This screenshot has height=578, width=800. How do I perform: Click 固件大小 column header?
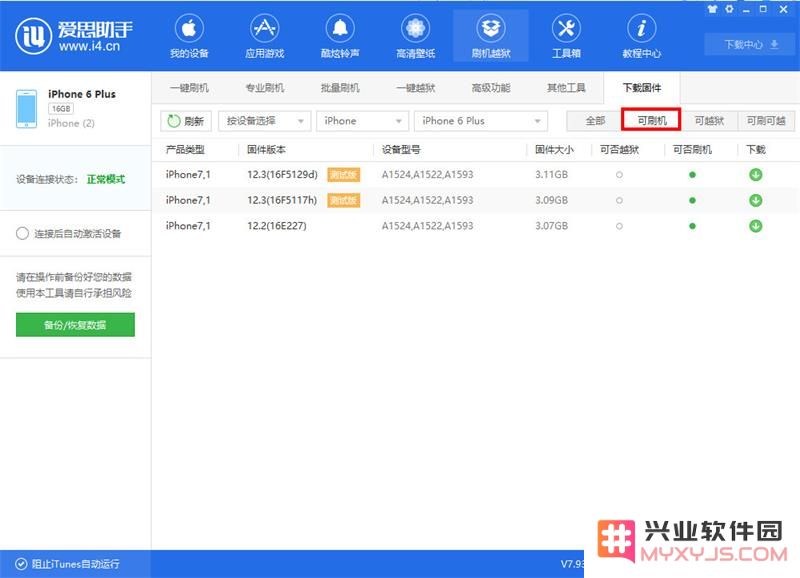click(554, 149)
